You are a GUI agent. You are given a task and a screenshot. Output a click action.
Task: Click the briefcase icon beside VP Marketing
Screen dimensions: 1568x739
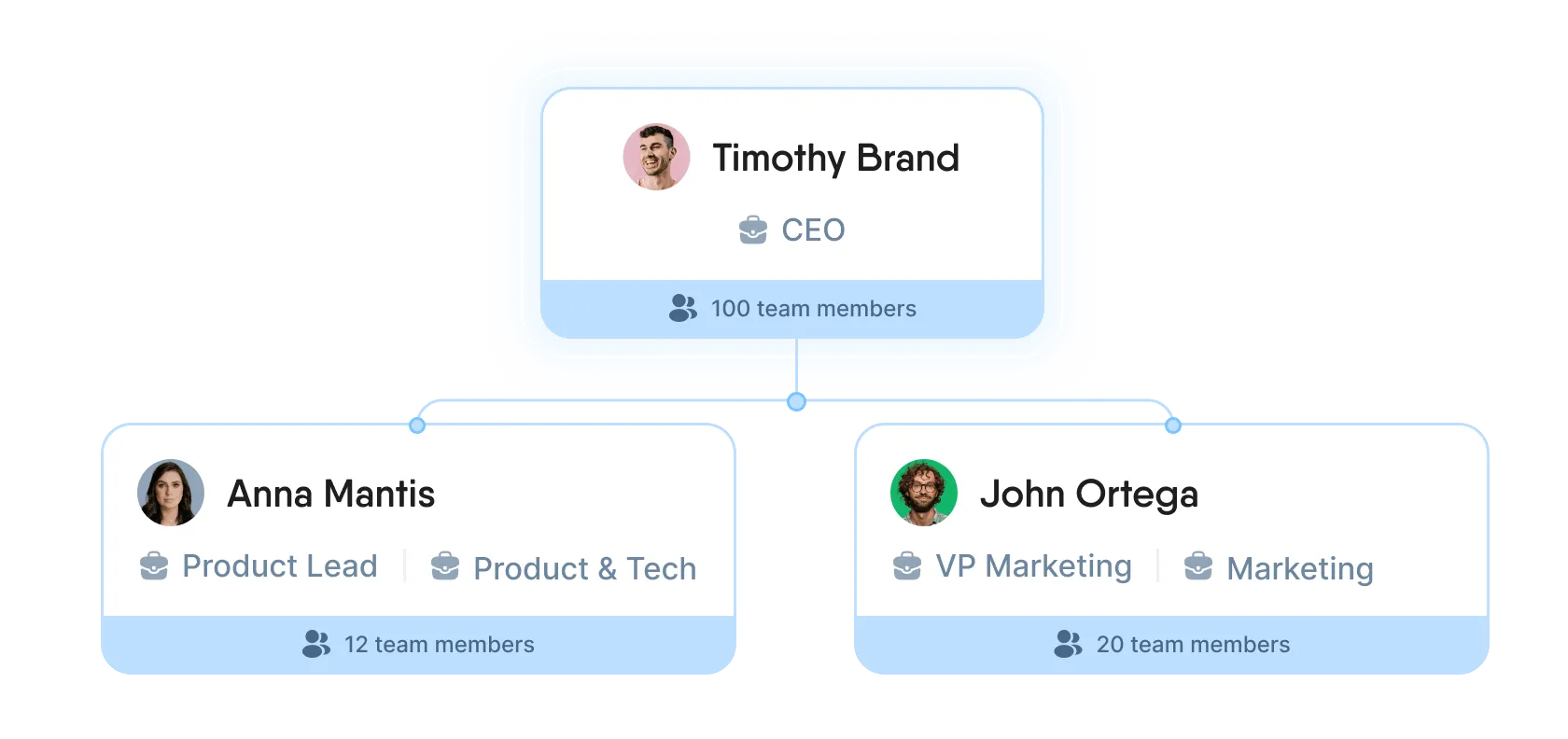click(907, 565)
